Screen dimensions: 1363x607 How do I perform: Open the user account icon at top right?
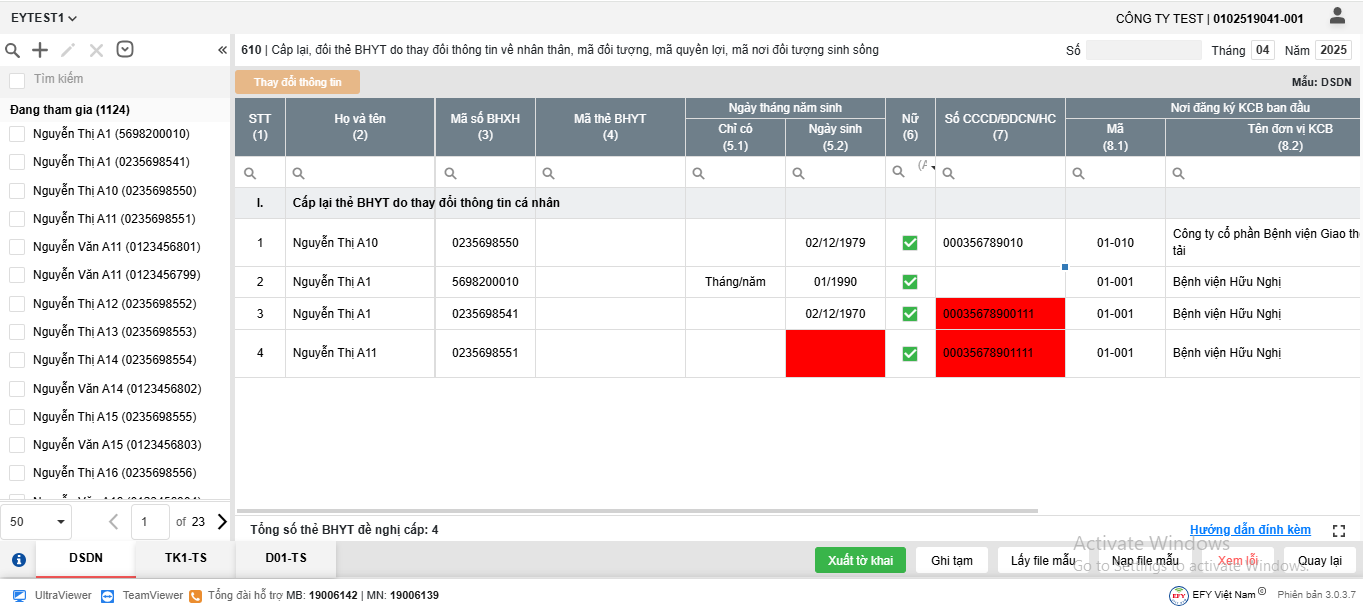(1337, 16)
